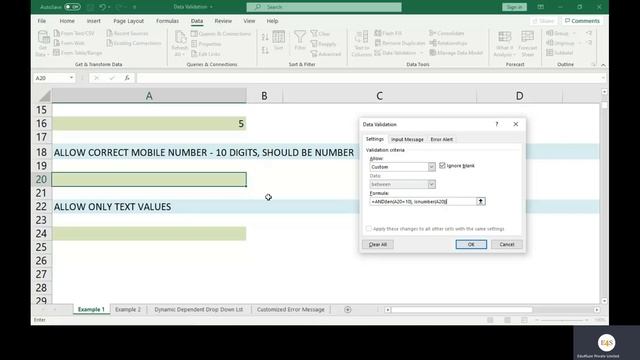Switch to the Insert ribbon tab
Viewport: 640px width, 360px height.
click(x=93, y=21)
